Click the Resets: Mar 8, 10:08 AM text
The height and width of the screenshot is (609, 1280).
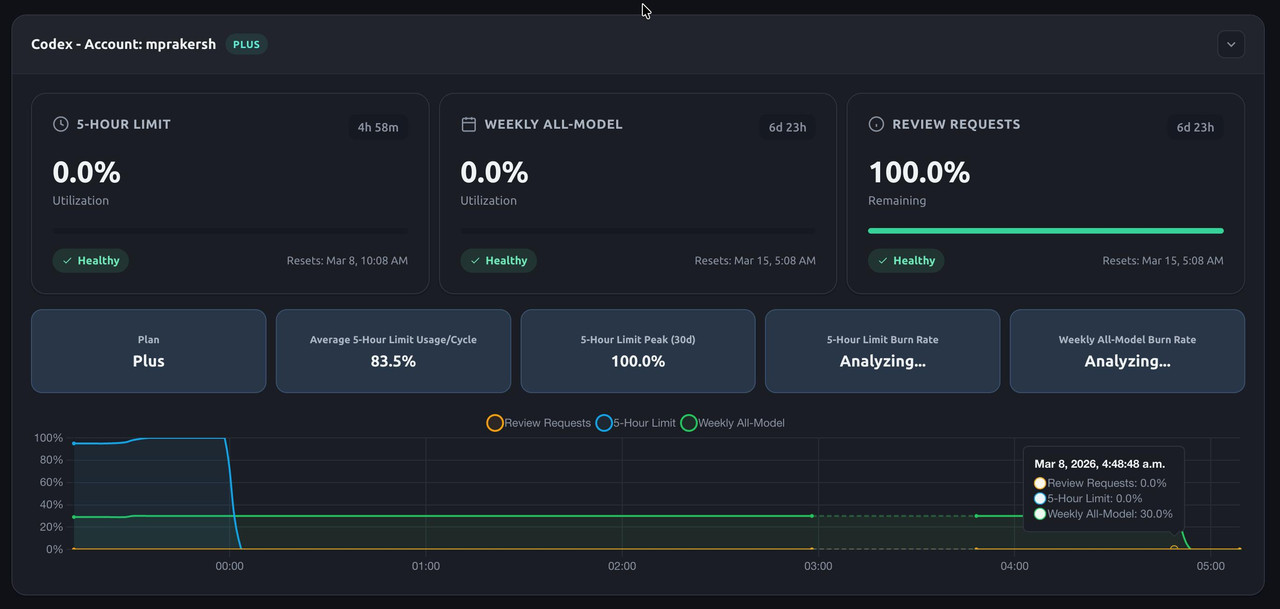347,260
